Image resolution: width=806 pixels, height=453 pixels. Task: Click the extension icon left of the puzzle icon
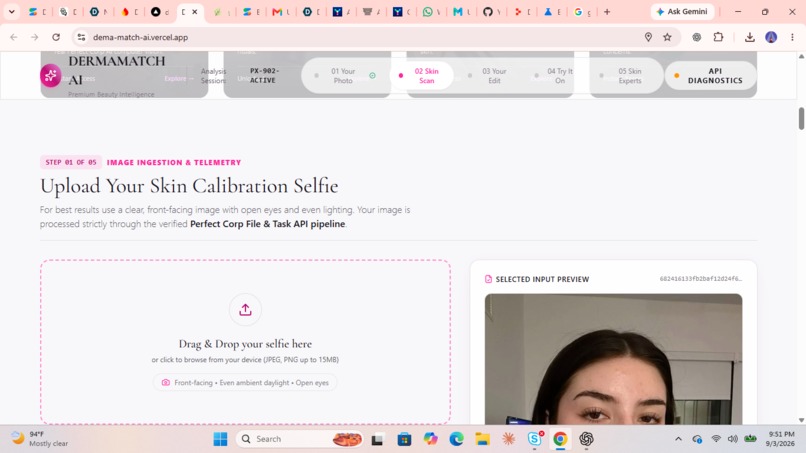(x=697, y=37)
